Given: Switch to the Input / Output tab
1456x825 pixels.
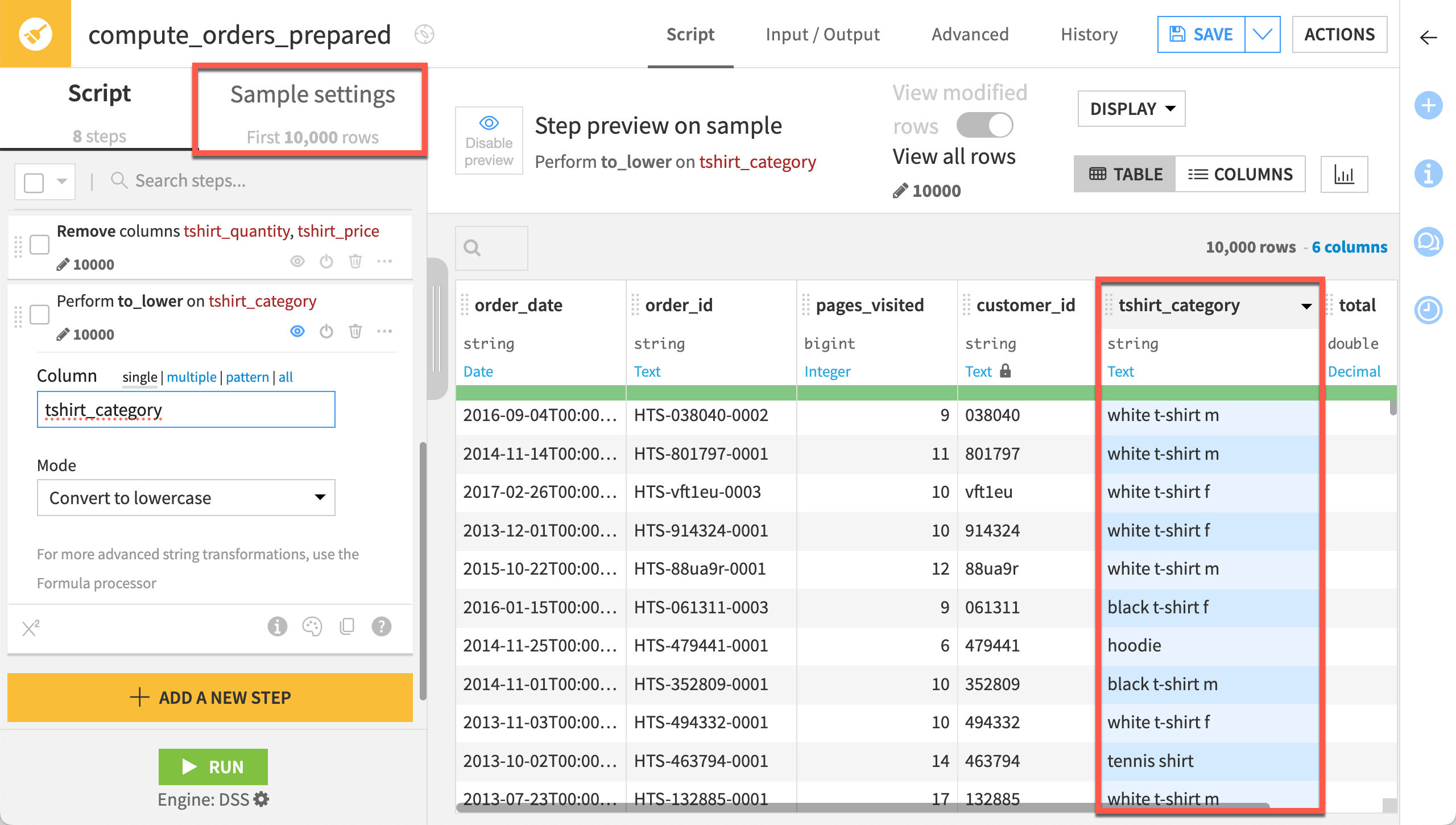Looking at the screenshot, I should 822,34.
